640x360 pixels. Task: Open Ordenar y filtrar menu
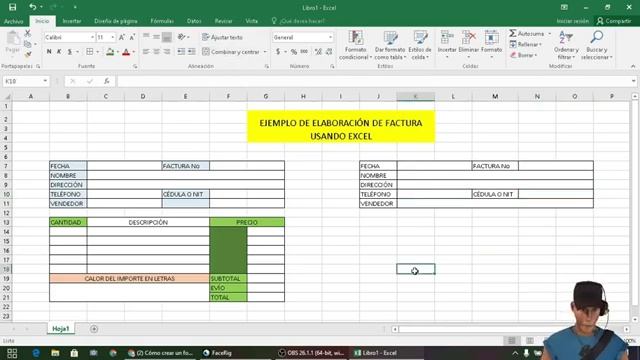(x=566, y=45)
